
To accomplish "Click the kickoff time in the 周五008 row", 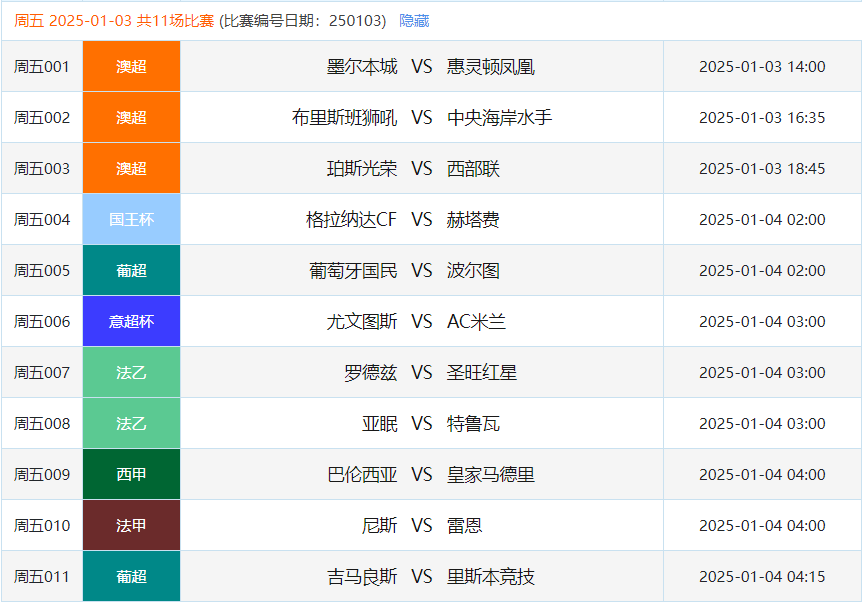I will (762, 424).
